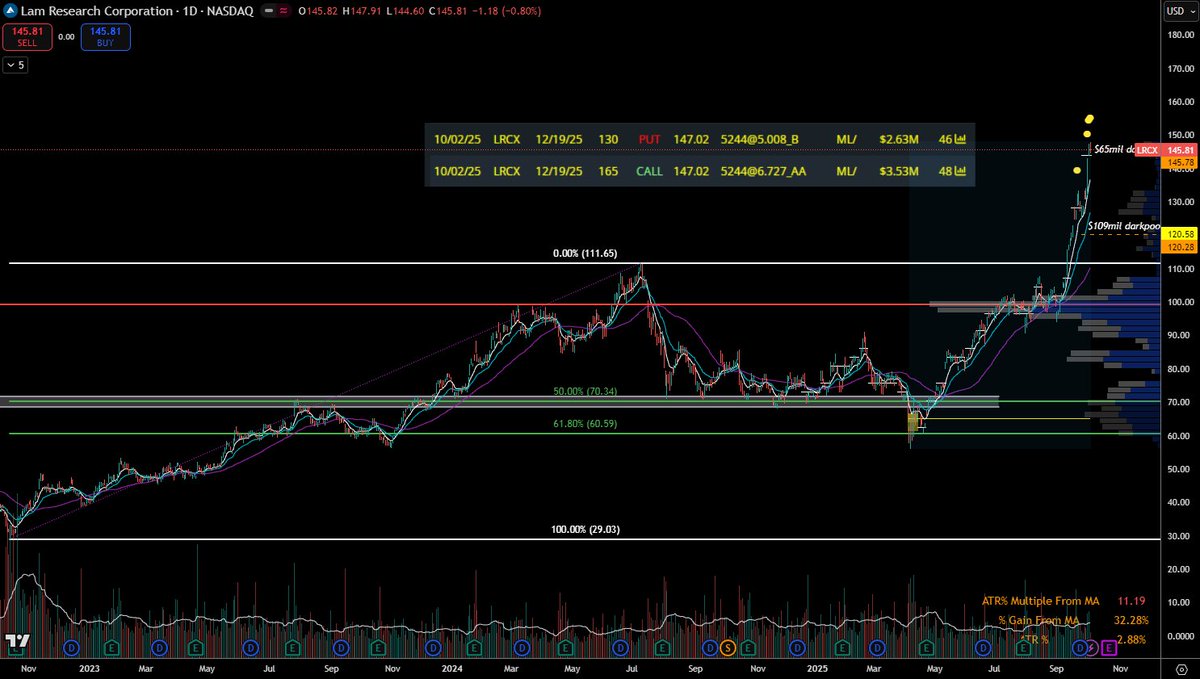
Task: Click the orange S split event marker
Action: pos(728,647)
